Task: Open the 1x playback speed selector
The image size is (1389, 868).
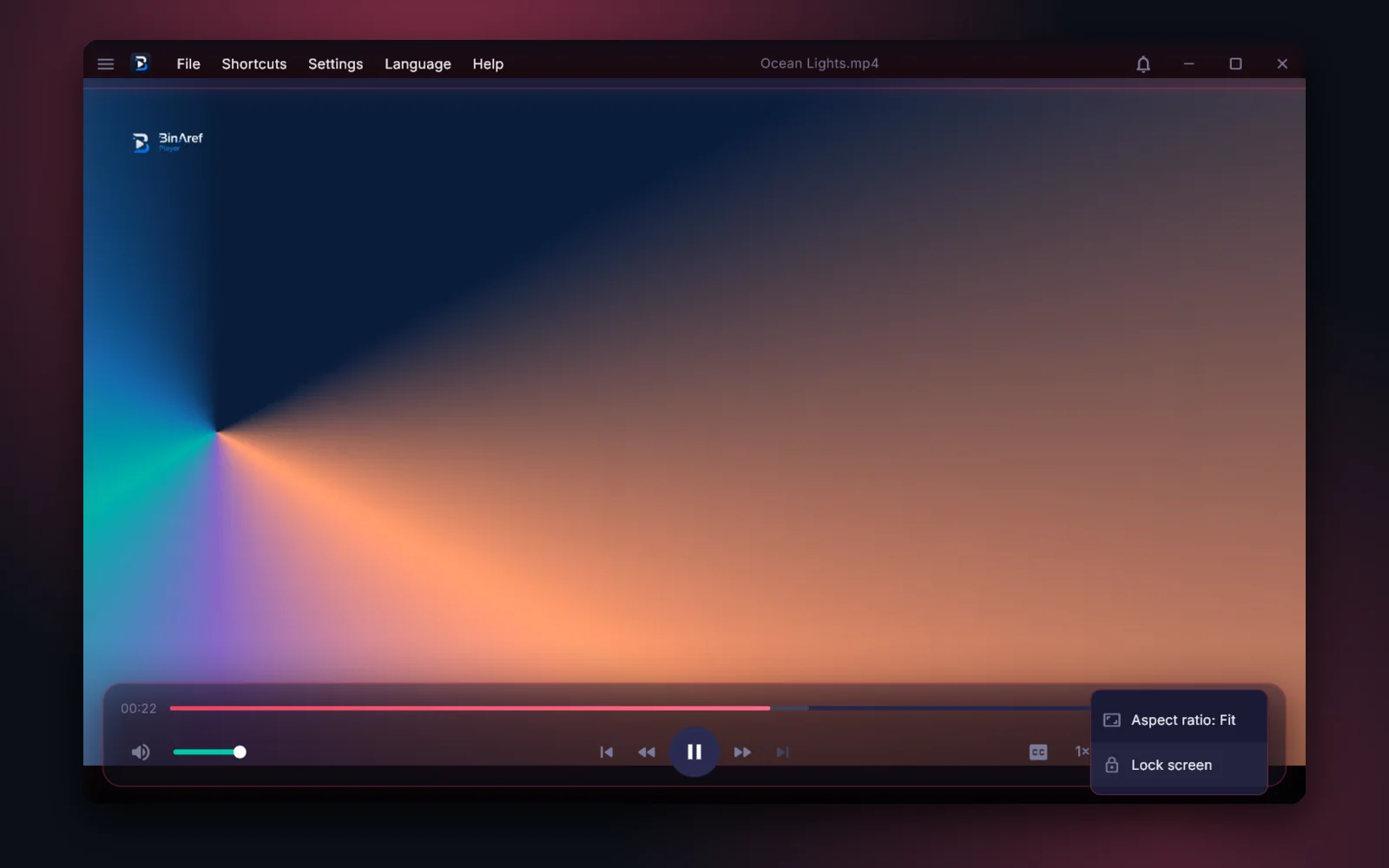Action: pos(1082,752)
